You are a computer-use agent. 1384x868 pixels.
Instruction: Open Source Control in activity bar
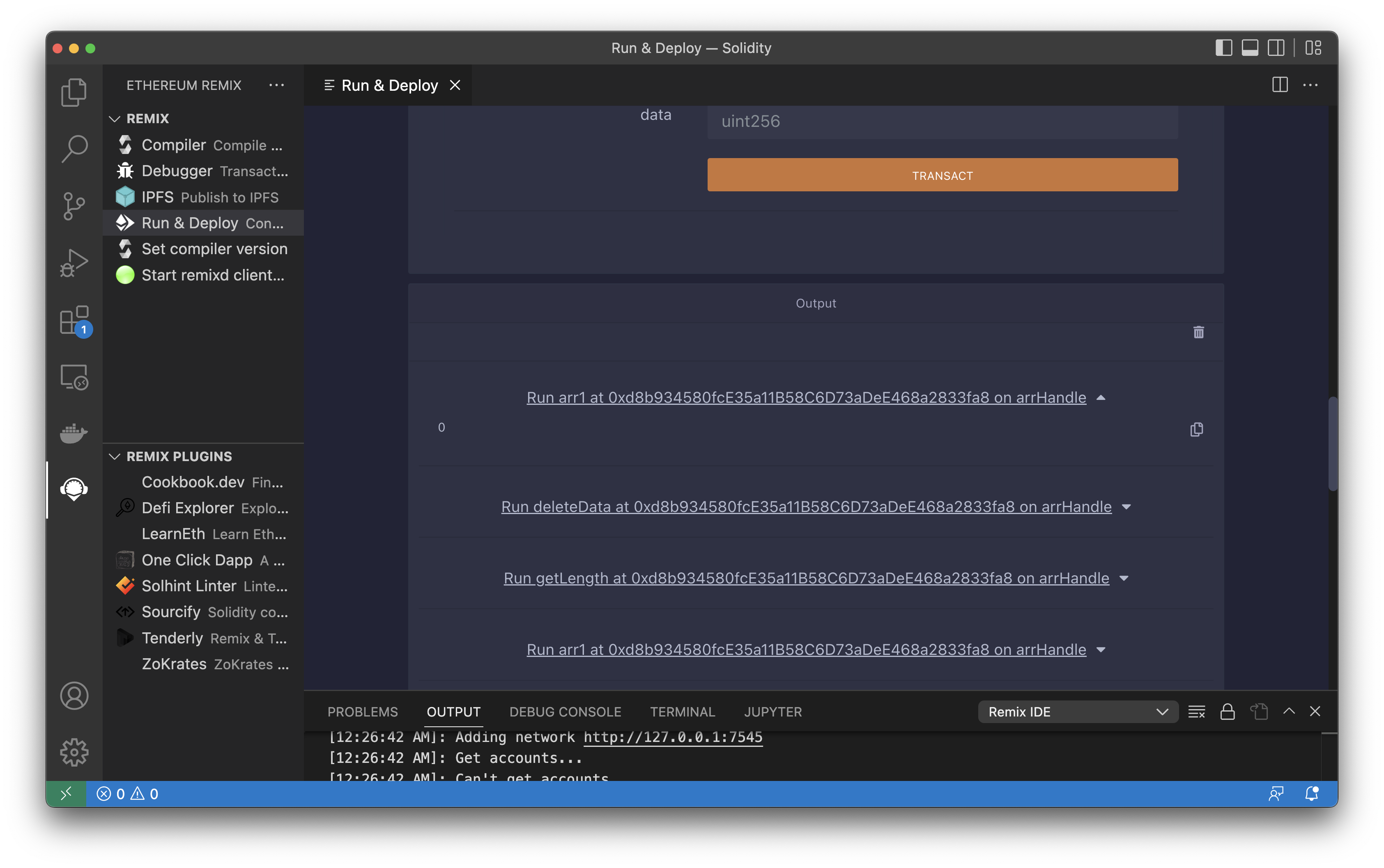(x=74, y=206)
